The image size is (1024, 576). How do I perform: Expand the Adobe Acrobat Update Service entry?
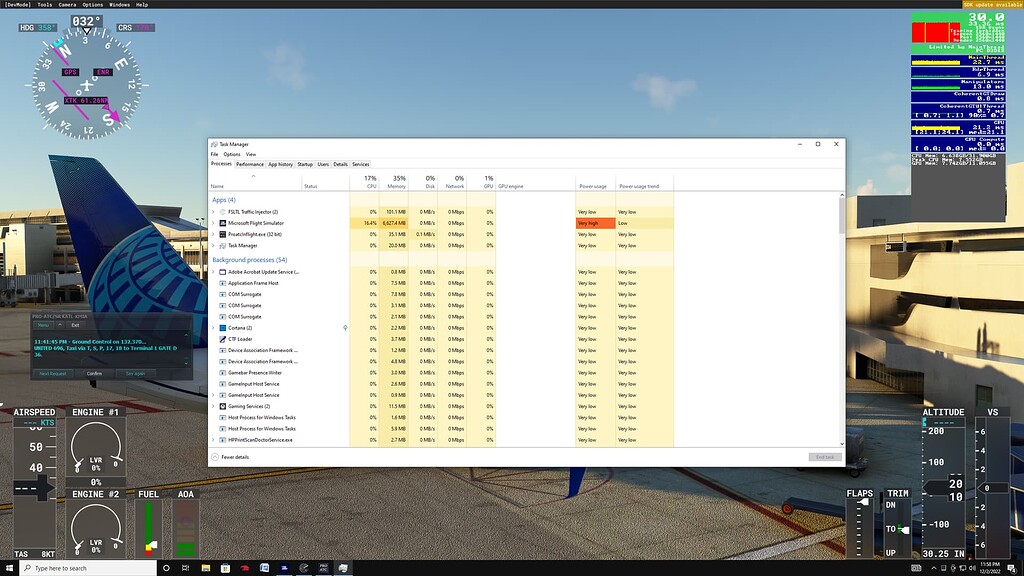click(214, 272)
